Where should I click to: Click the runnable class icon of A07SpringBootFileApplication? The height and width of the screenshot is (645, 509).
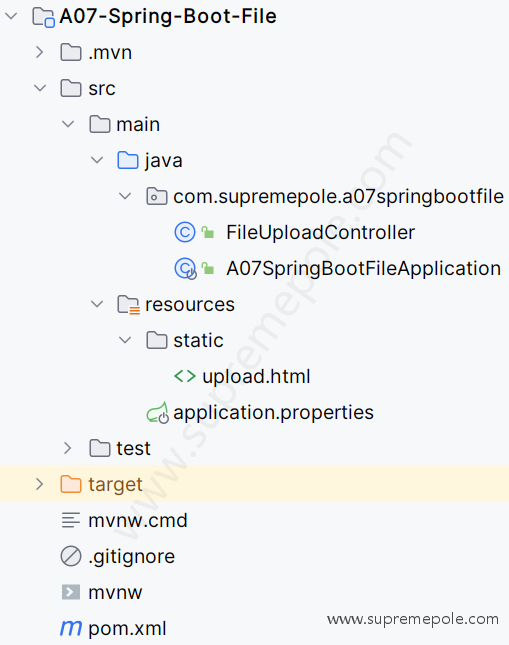pos(185,269)
